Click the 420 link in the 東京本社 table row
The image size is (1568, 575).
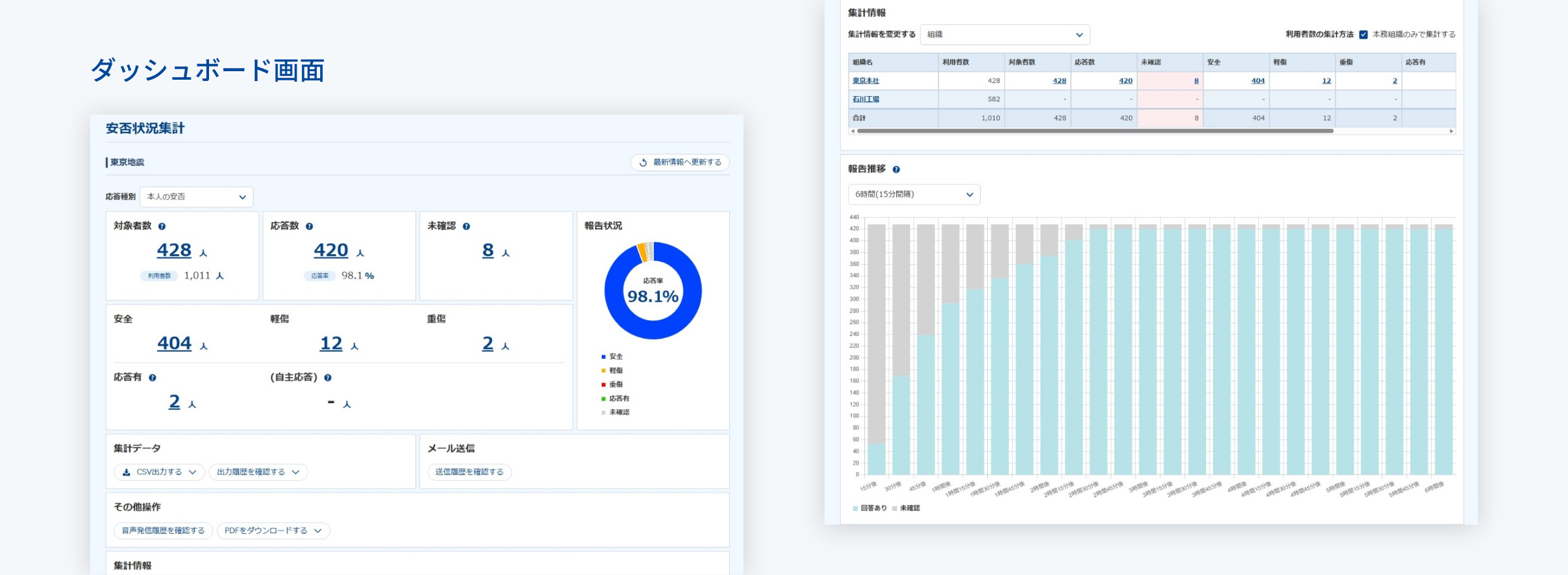click(1126, 80)
